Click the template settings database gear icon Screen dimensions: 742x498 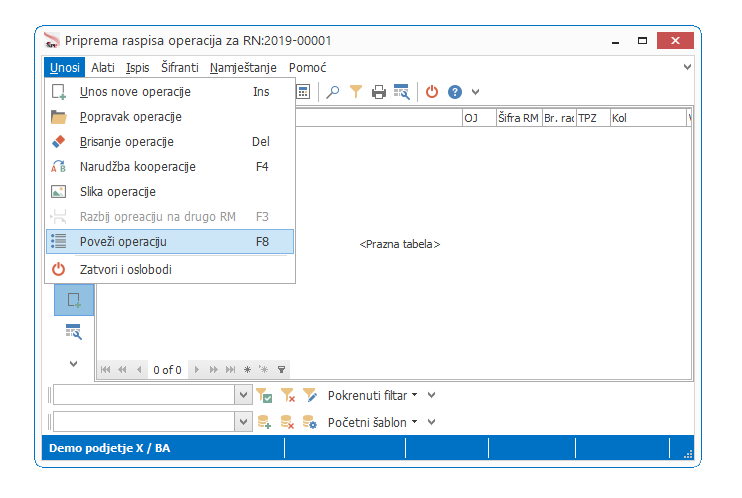pyautogui.click(x=310, y=422)
